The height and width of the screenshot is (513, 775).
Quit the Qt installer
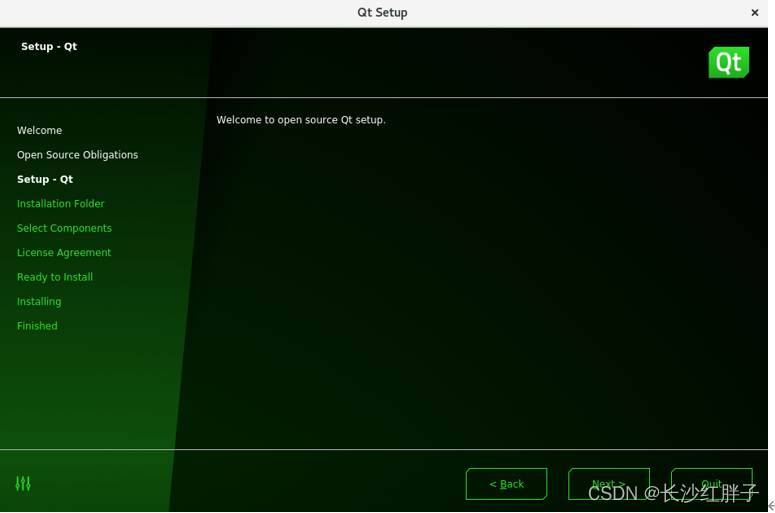pyautogui.click(x=712, y=484)
